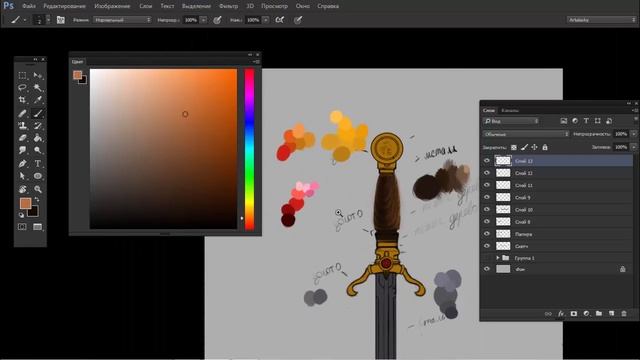Open the Изображение menu

[112, 6]
